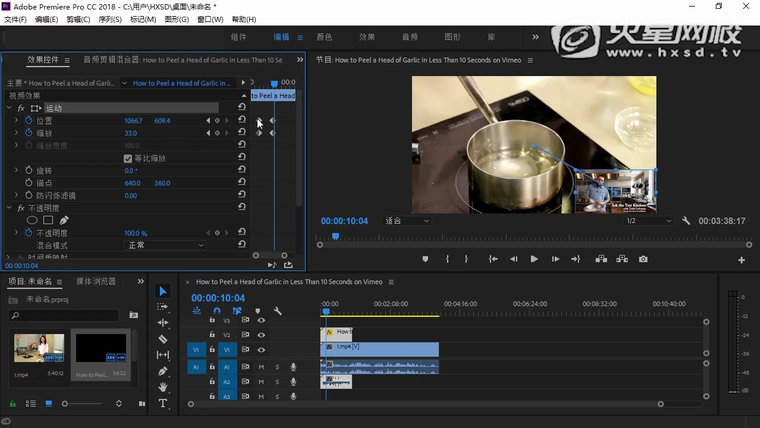The image size is (760, 428).
Task: Select the Type tool in the tools panel
Action: [163, 403]
